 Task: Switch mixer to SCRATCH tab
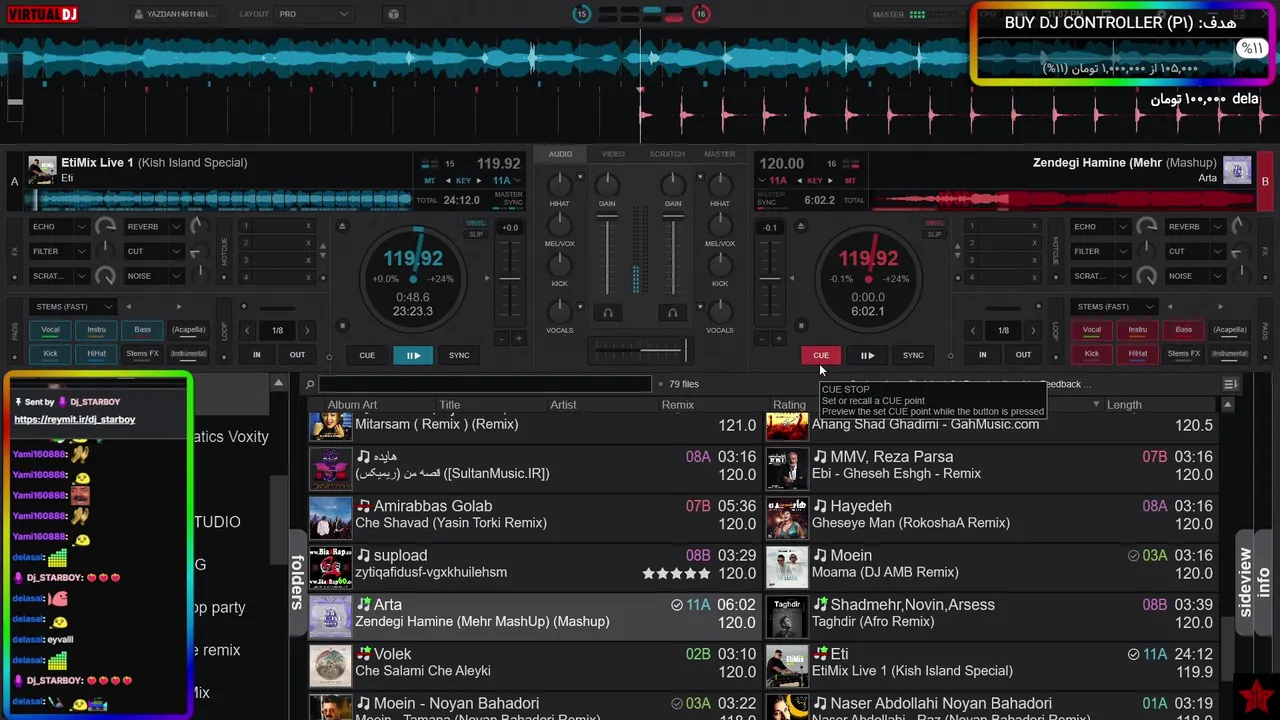point(667,154)
